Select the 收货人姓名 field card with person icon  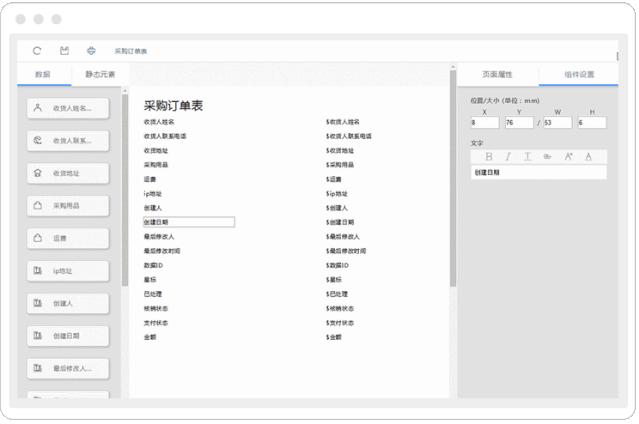pyautogui.click(x=68, y=108)
